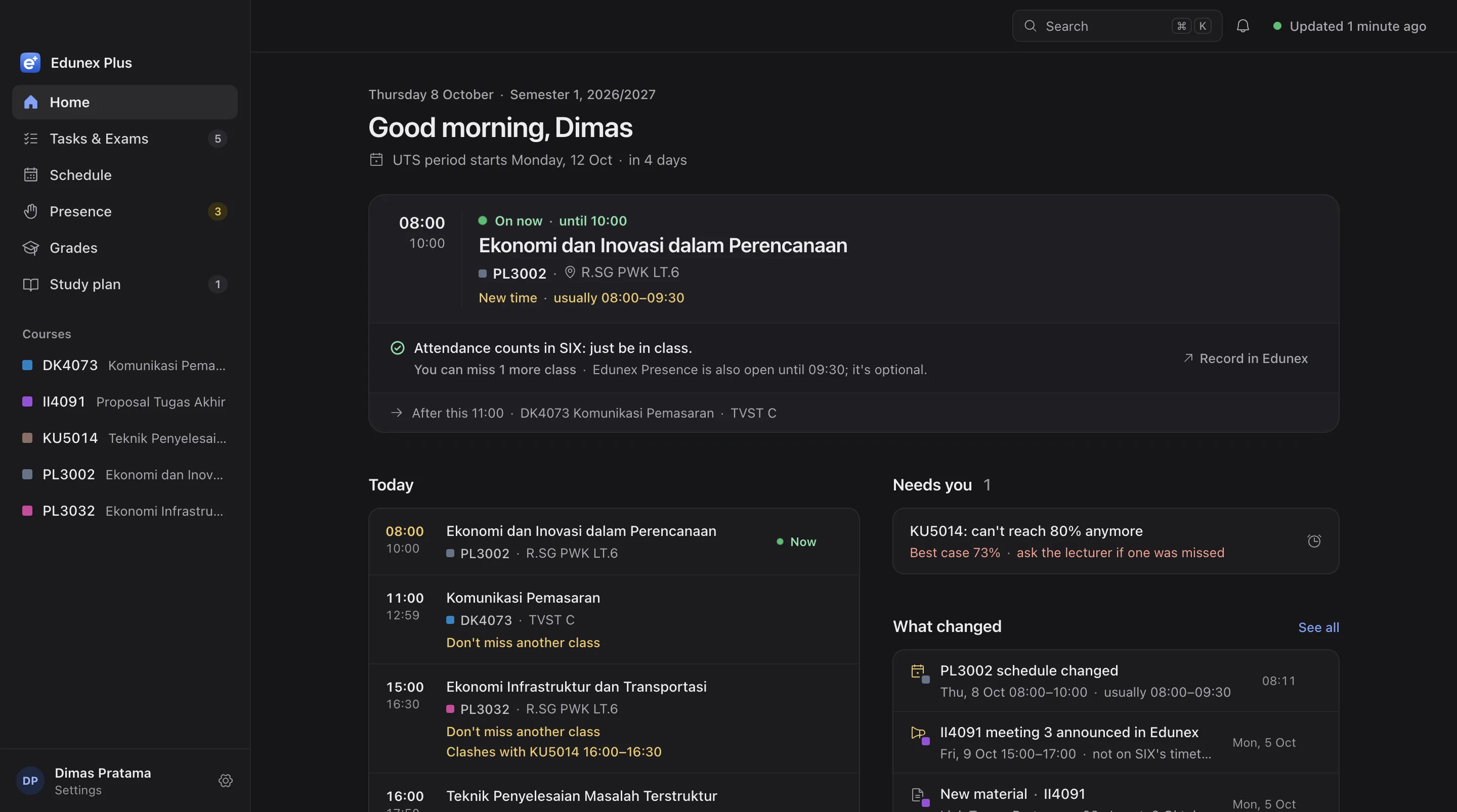Click the Now status in Today list
This screenshot has height=812, width=1457.
tap(796, 542)
